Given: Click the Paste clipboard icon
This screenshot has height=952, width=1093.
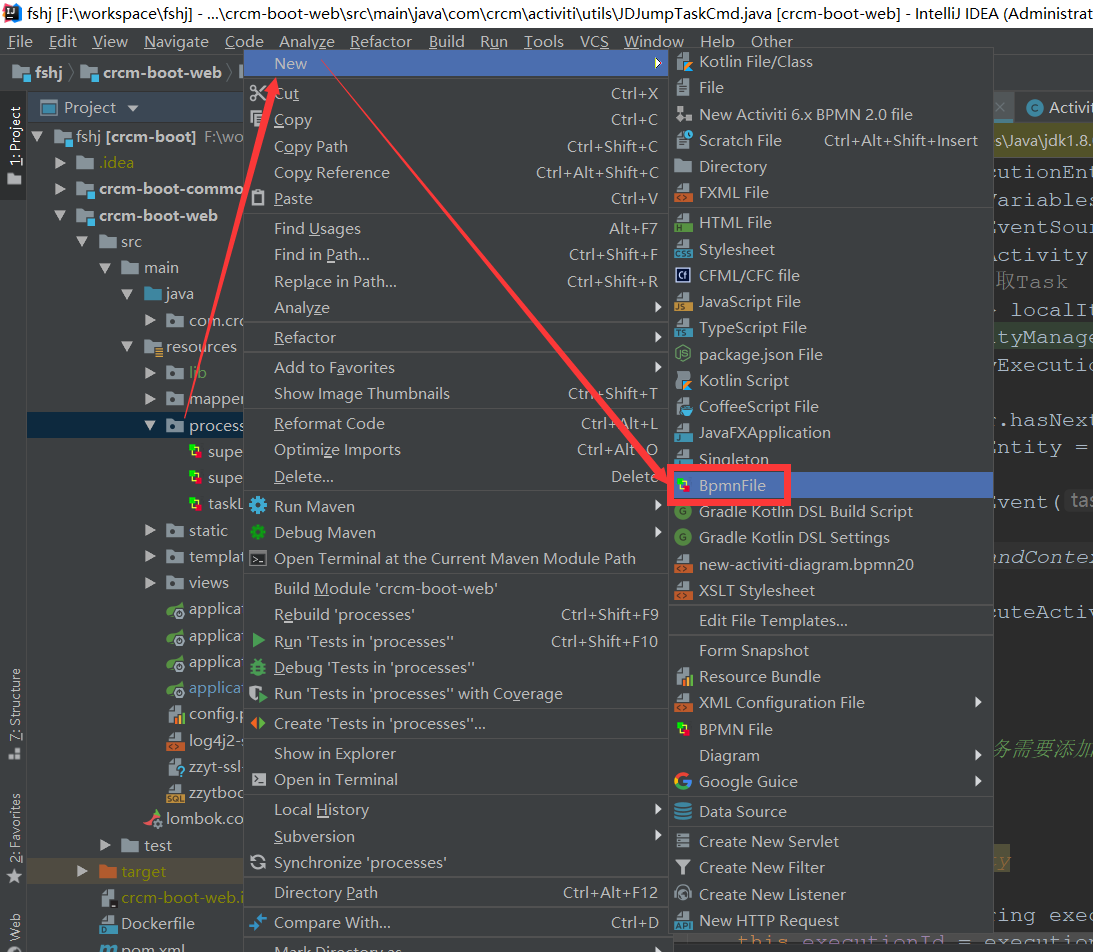Looking at the screenshot, I should [258, 198].
